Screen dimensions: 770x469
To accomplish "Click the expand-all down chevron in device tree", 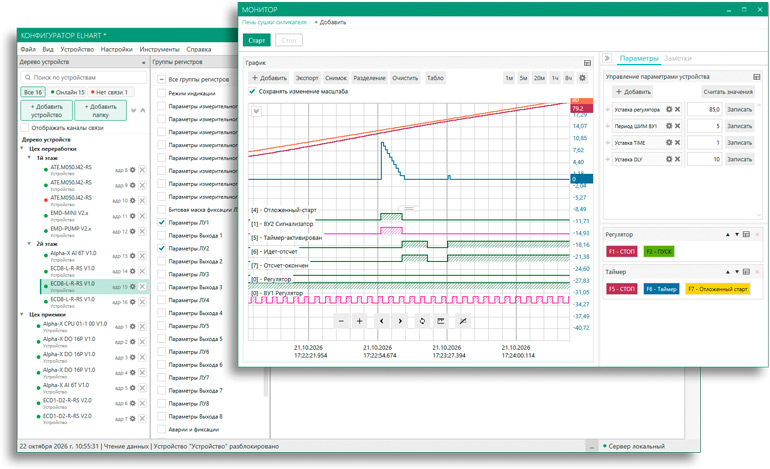I will [x=134, y=110].
